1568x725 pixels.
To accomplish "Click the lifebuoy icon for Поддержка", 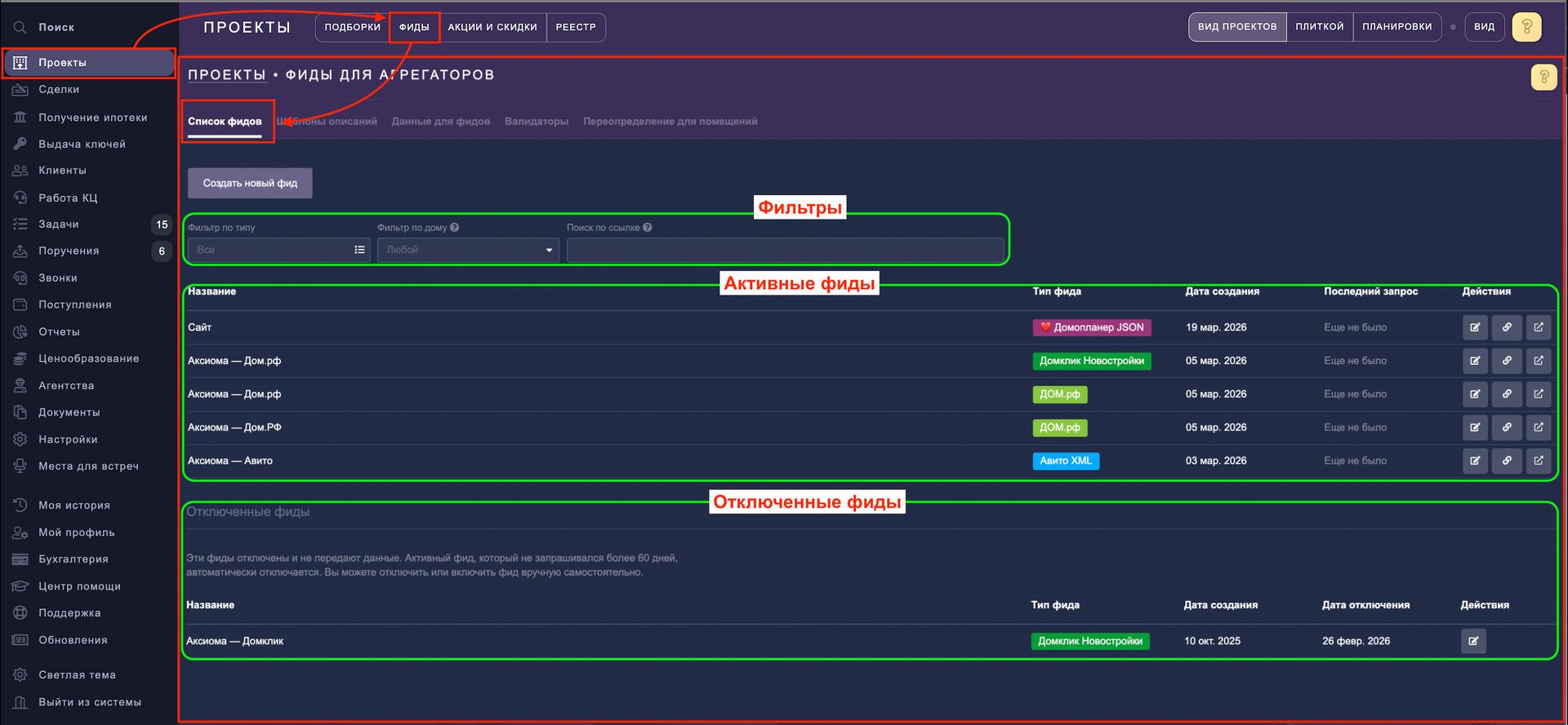I will (x=20, y=613).
